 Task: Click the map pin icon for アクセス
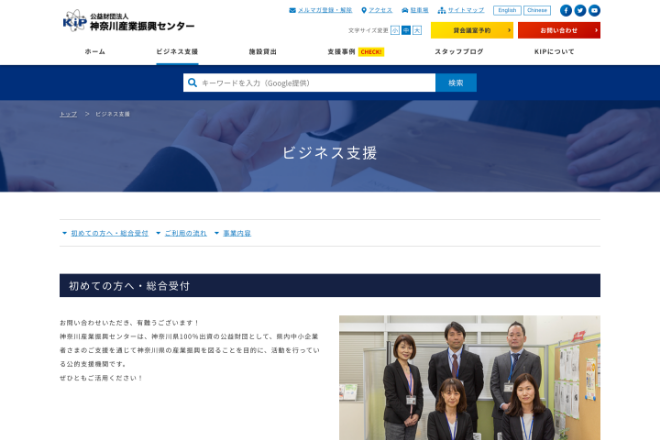[x=364, y=10]
